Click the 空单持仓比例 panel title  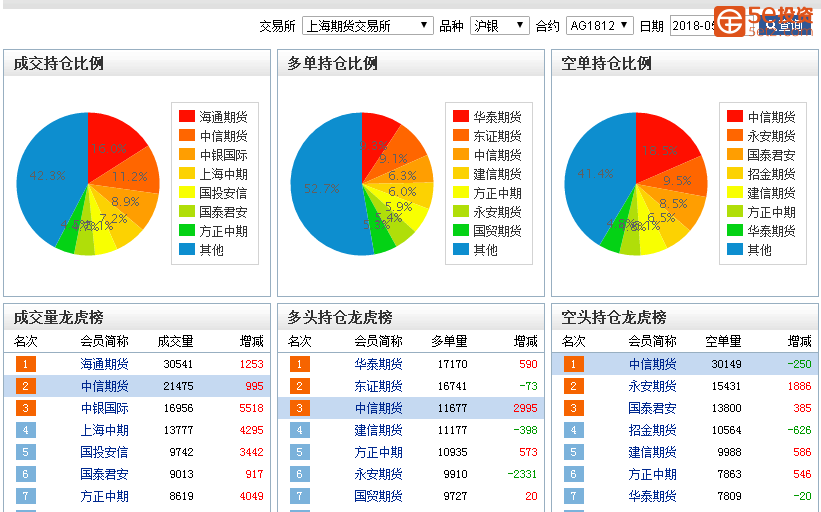[x=606, y=63]
